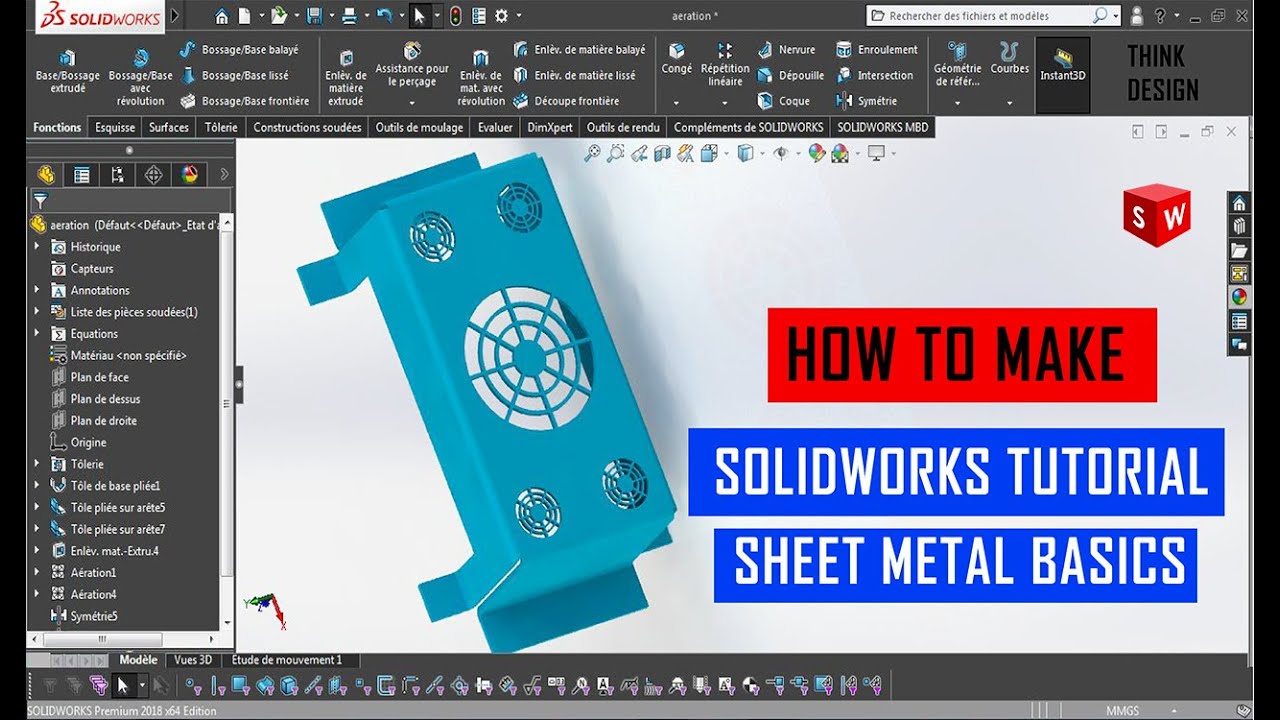Select Enlèv. de matière lissé
Viewport: 1280px width, 720px height.
(x=574, y=75)
